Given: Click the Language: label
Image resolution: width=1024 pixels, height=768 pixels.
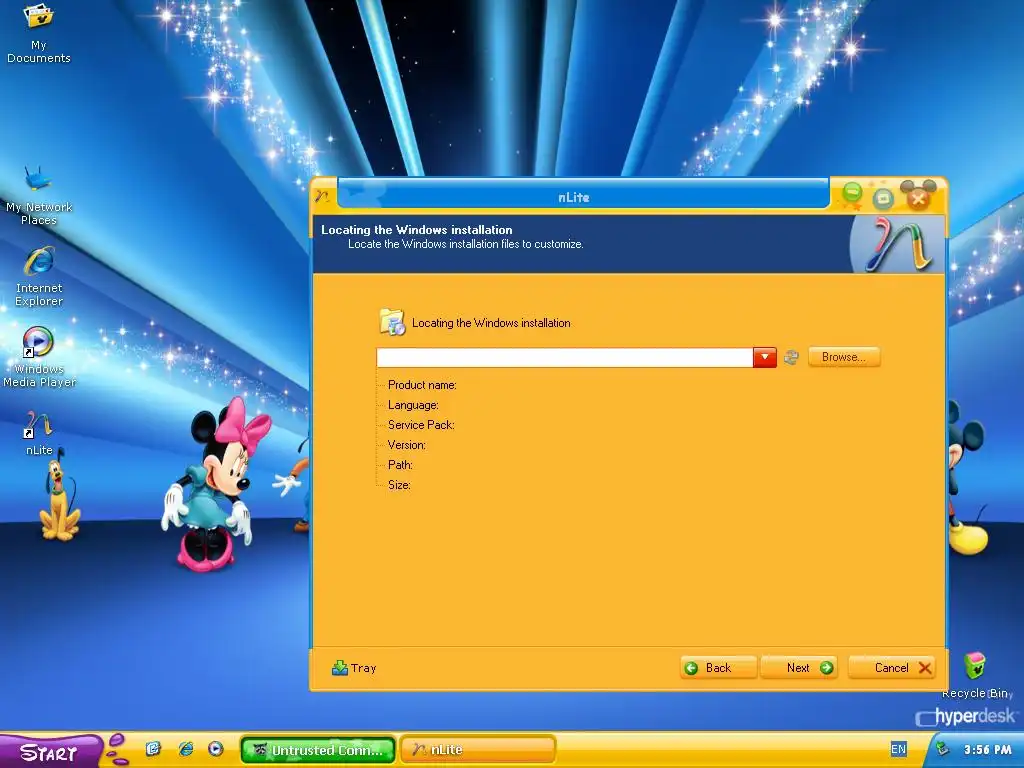Looking at the screenshot, I should pos(413,405).
